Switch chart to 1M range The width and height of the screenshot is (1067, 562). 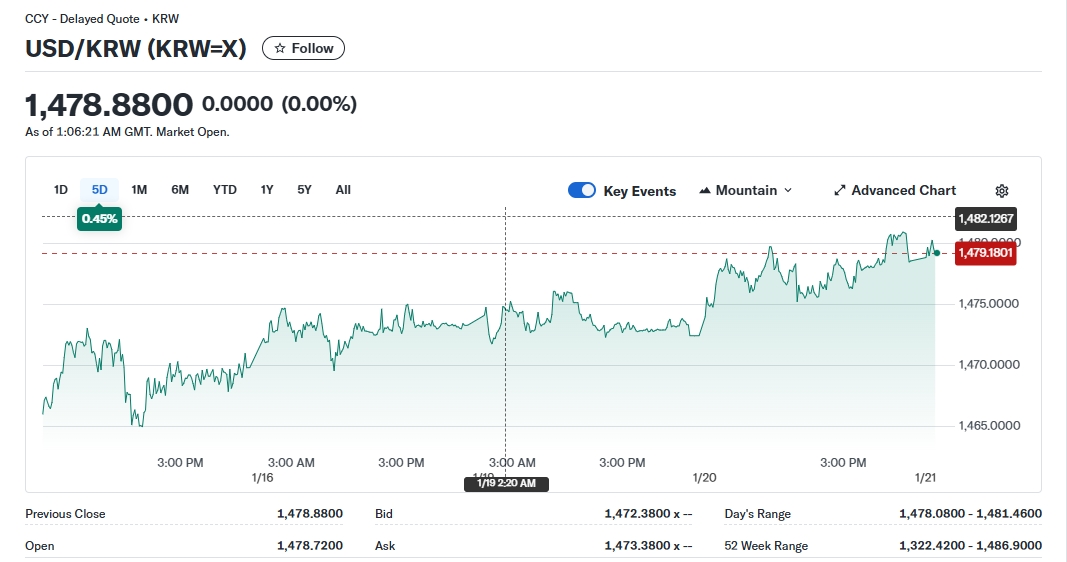139,190
